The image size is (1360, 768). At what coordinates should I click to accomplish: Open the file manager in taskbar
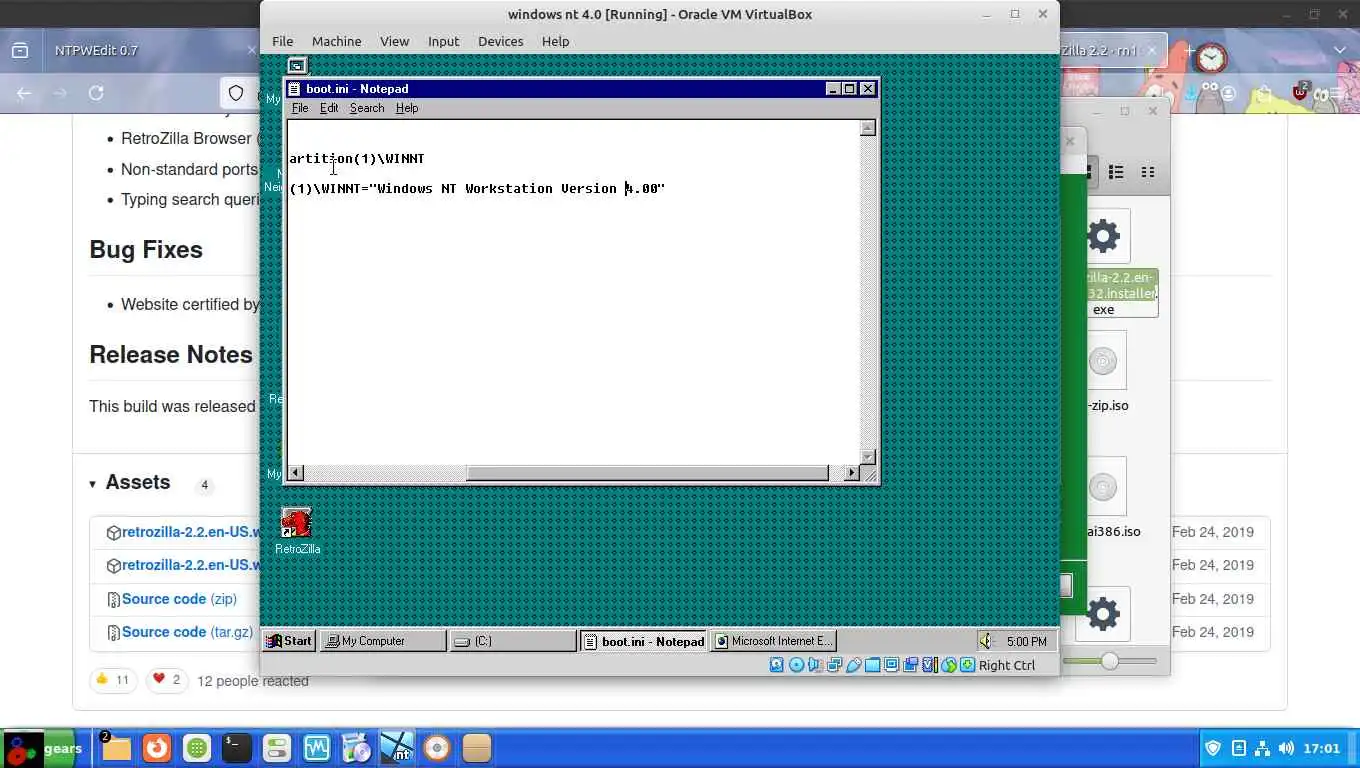point(116,748)
